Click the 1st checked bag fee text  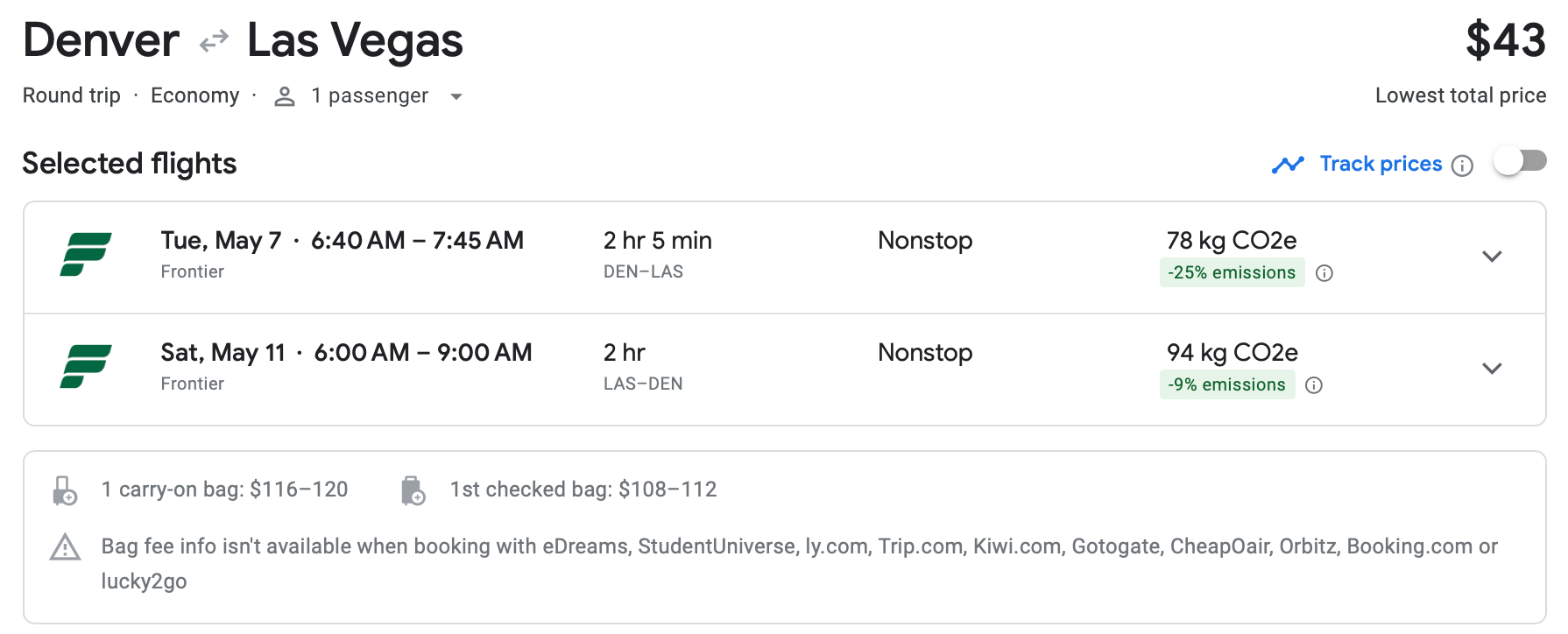point(583,490)
